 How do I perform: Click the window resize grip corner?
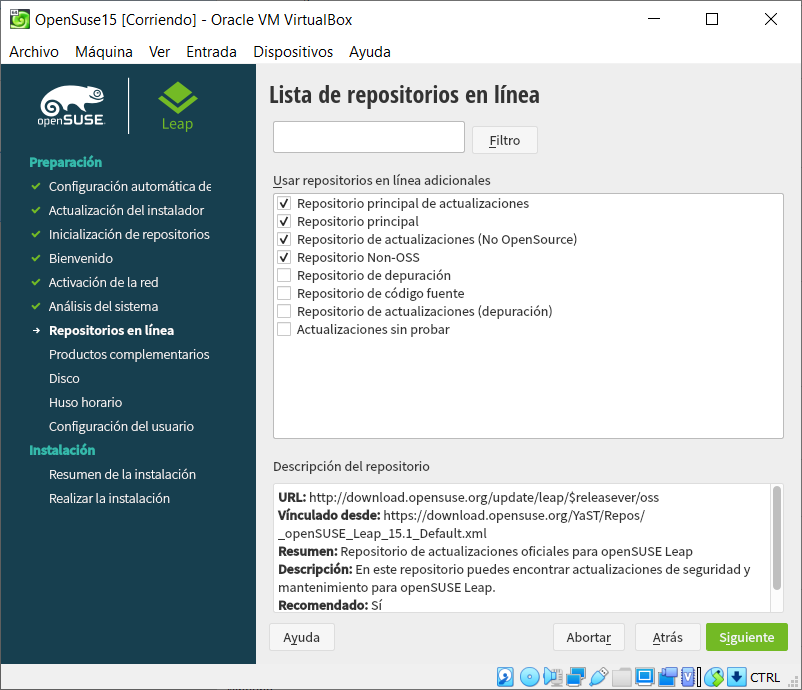pos(794,682)
